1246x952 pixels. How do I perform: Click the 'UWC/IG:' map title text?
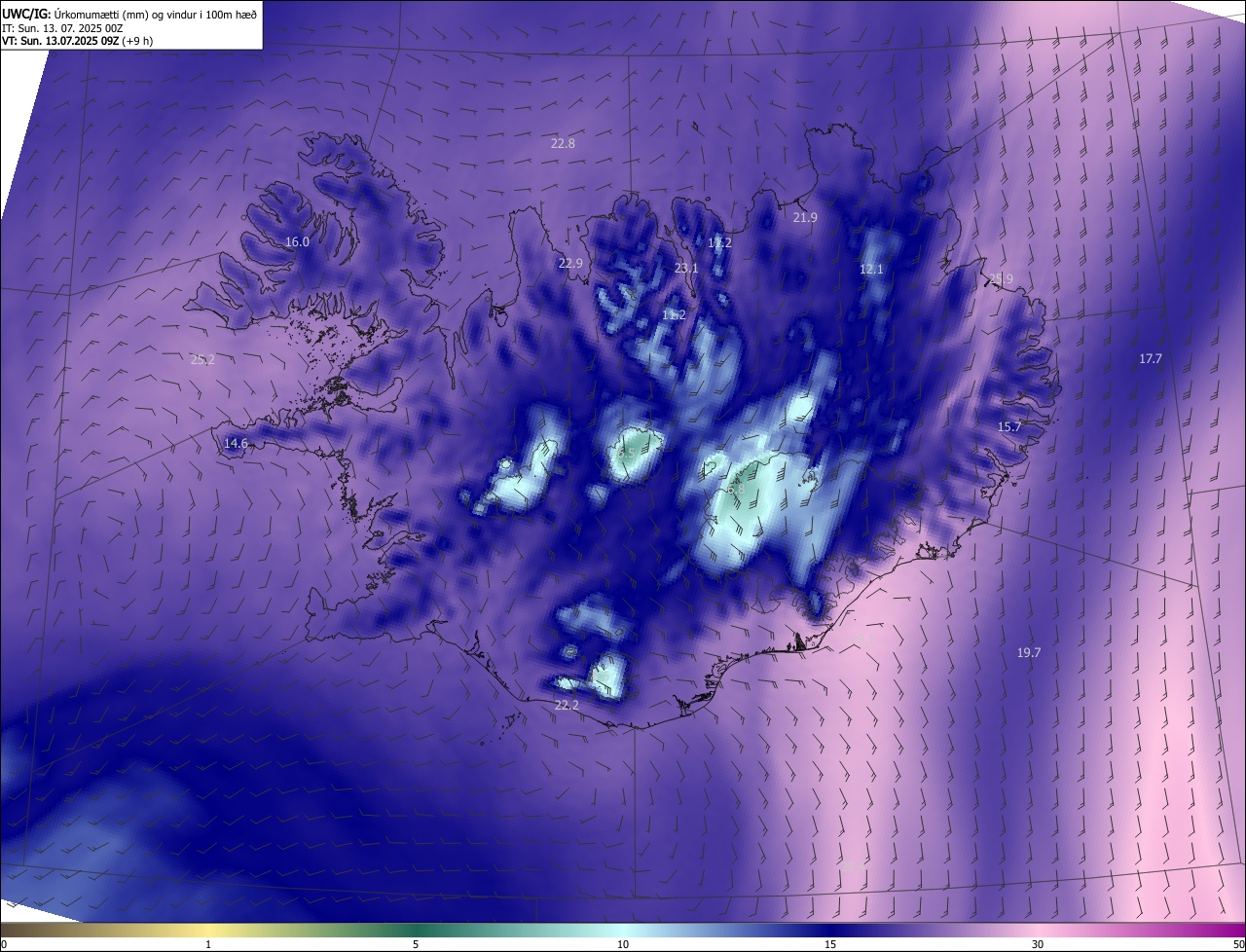click(x=26, y=14)
